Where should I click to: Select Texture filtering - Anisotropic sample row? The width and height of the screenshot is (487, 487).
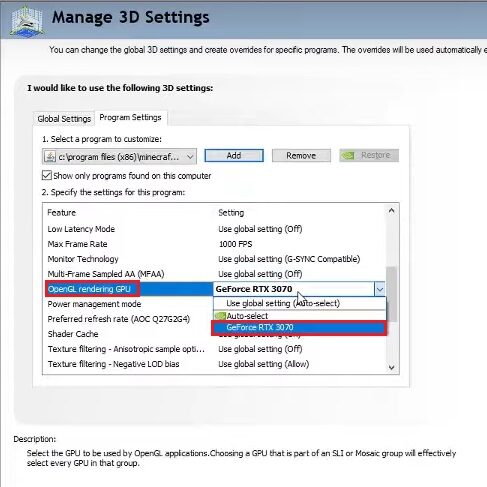(x=214, y=349)
